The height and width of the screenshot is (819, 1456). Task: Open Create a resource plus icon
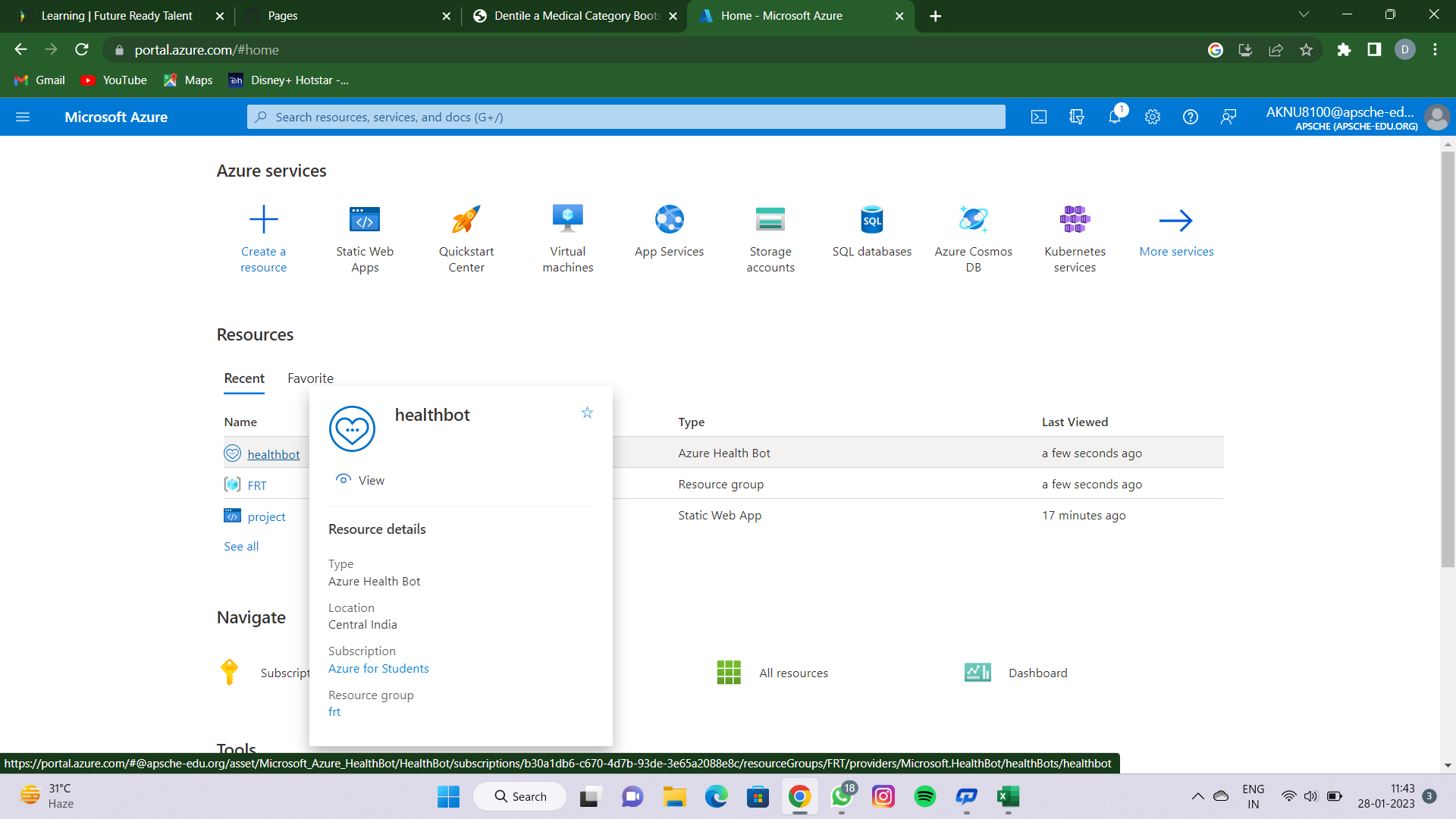coord(263,220)
